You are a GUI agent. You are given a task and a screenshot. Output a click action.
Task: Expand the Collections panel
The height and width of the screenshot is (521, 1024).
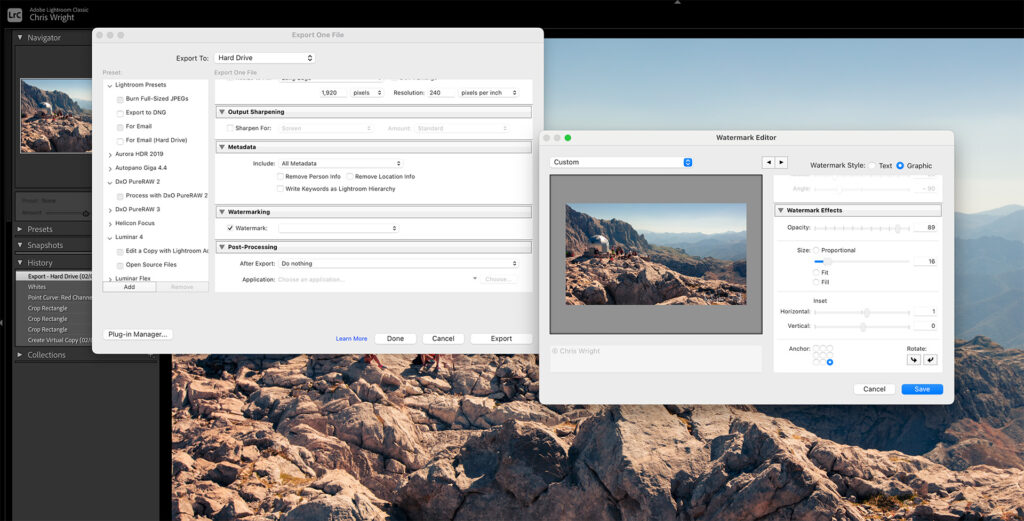[20, 355]
